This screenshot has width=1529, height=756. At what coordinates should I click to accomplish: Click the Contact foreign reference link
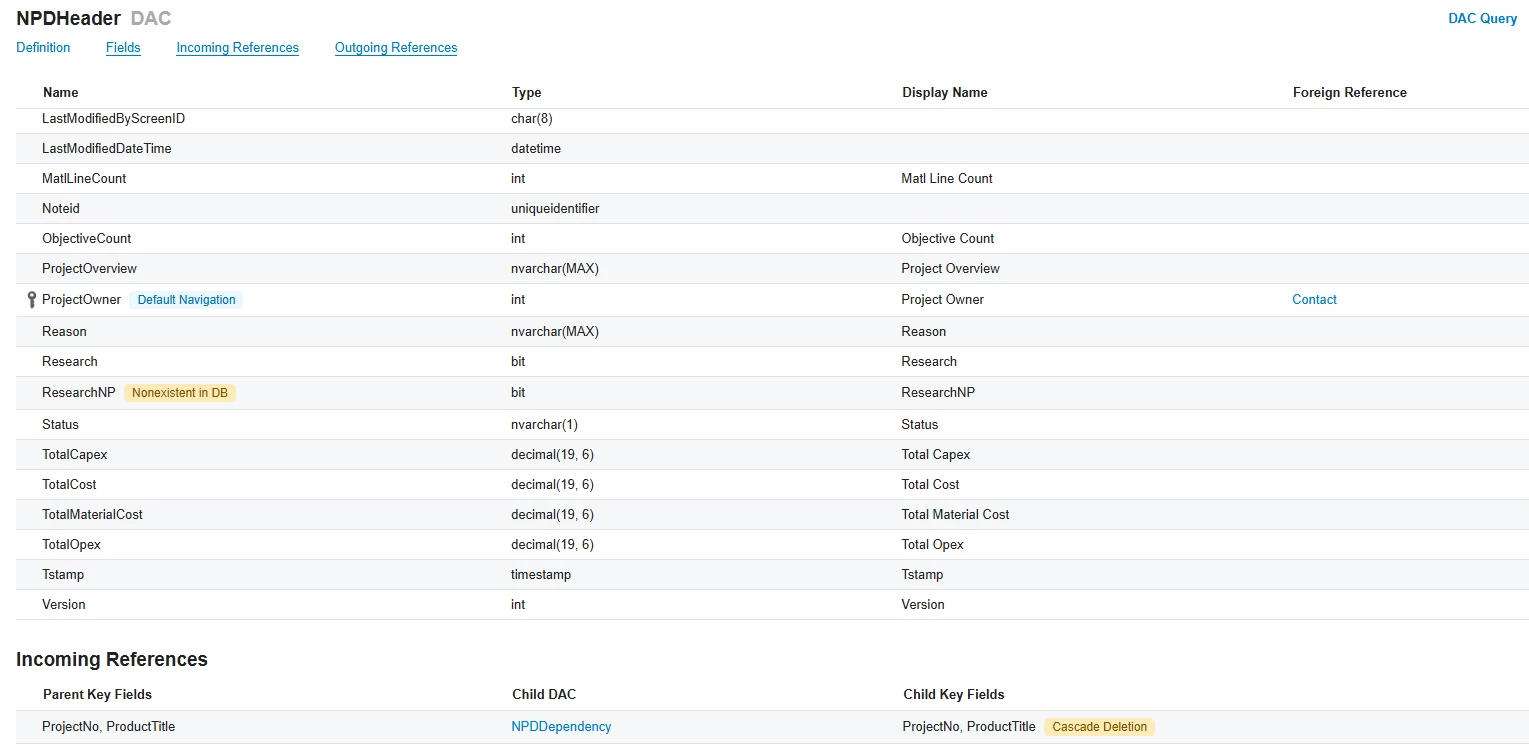point(1313,299)
